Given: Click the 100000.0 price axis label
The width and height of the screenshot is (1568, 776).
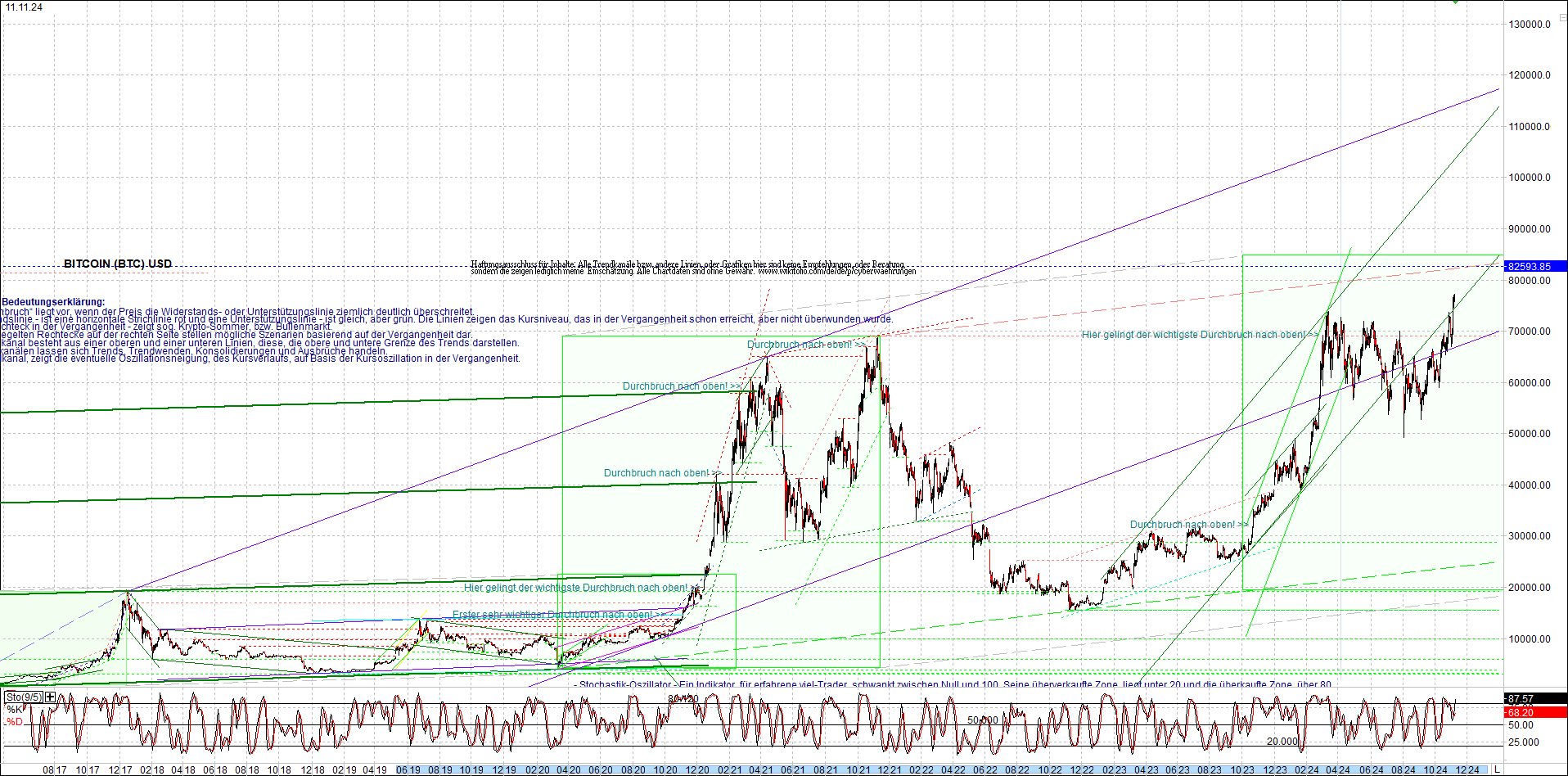Looking at the screenshot, I should [x=1530, y=178].
